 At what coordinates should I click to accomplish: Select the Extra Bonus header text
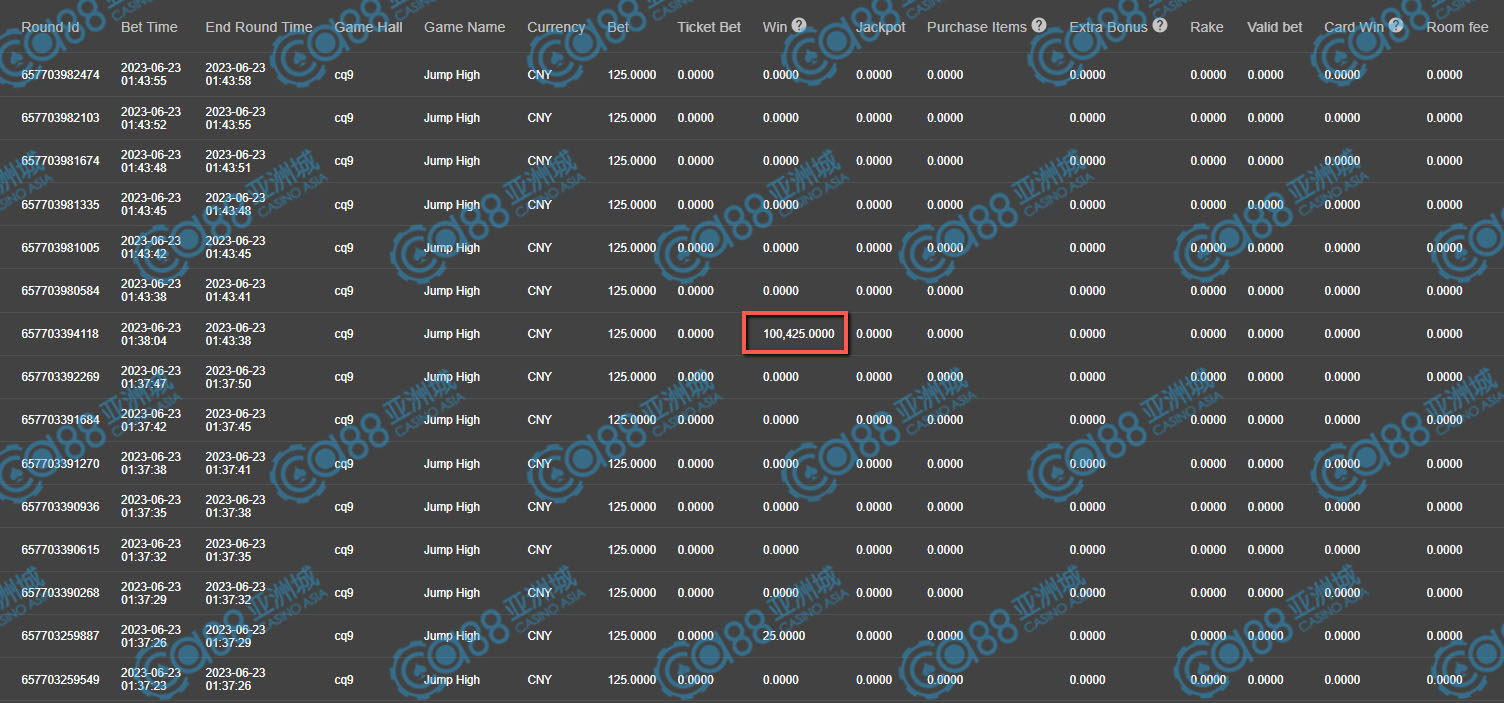point(1109,27)
